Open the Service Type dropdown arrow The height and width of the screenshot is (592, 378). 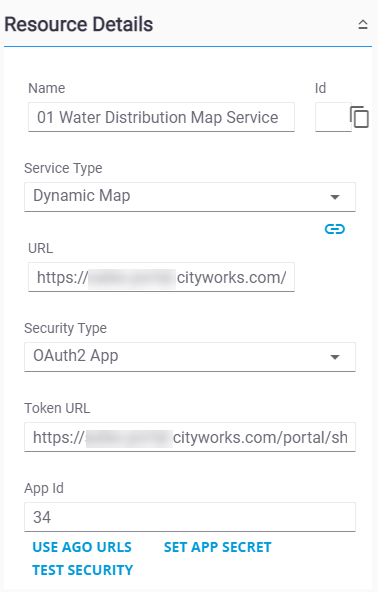click(x=335, y=197)
